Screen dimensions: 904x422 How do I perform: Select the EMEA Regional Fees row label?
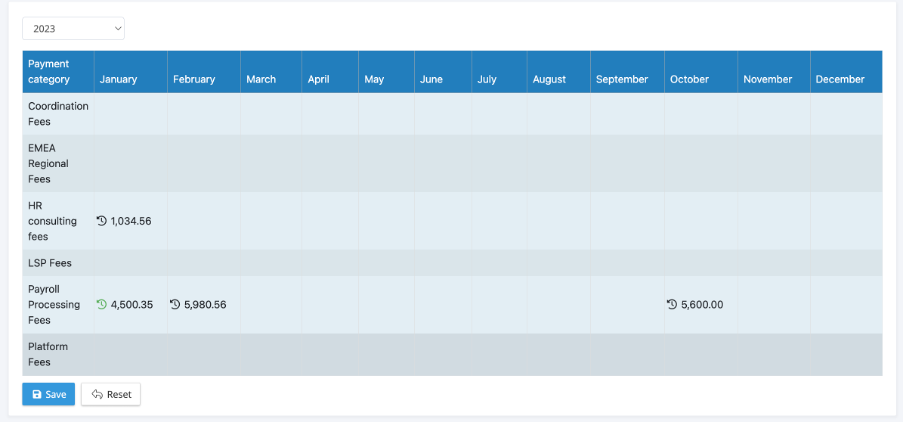click(48, 163)
